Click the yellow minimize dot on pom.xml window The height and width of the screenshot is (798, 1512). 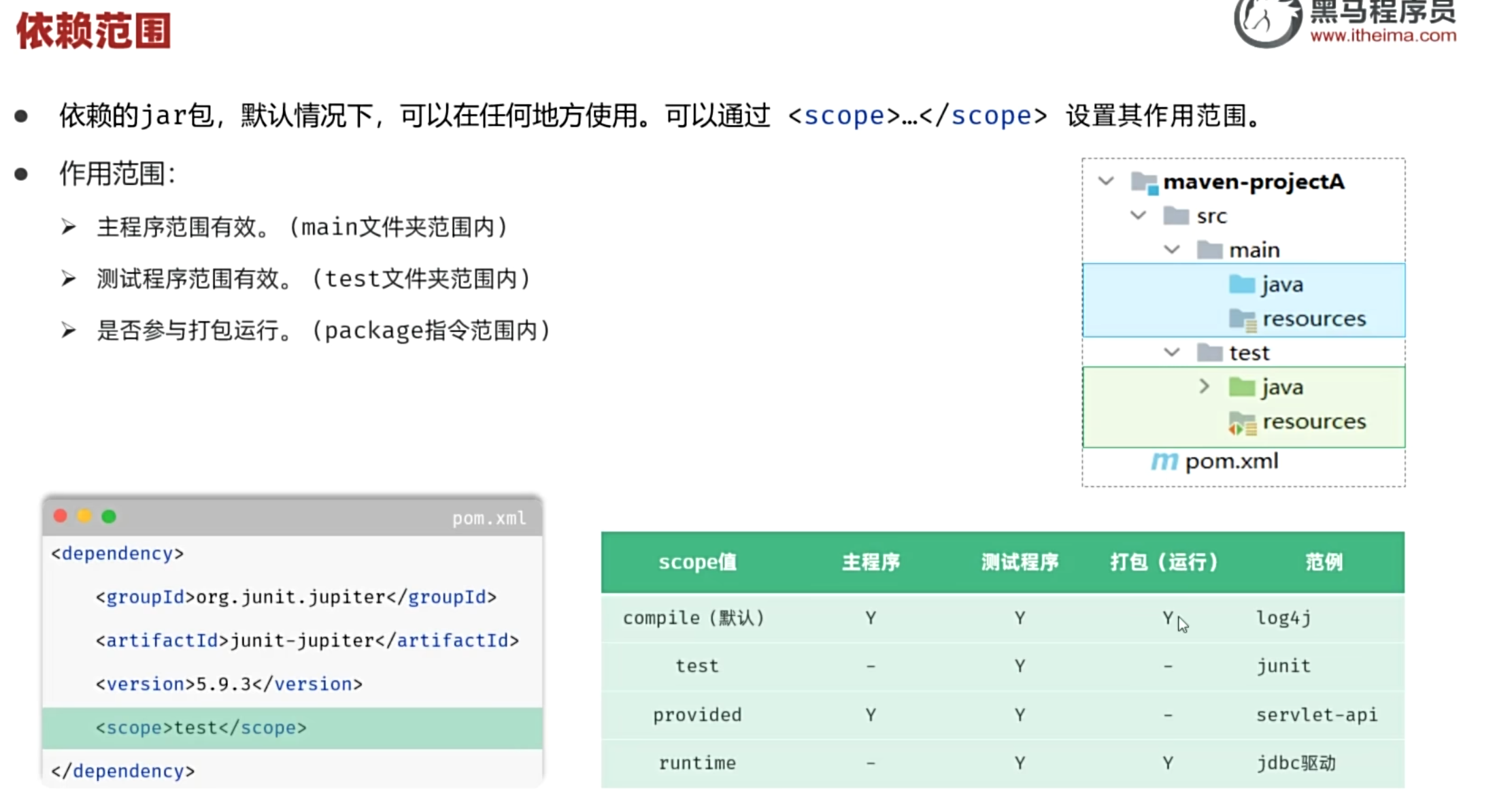tap(84, 516)
